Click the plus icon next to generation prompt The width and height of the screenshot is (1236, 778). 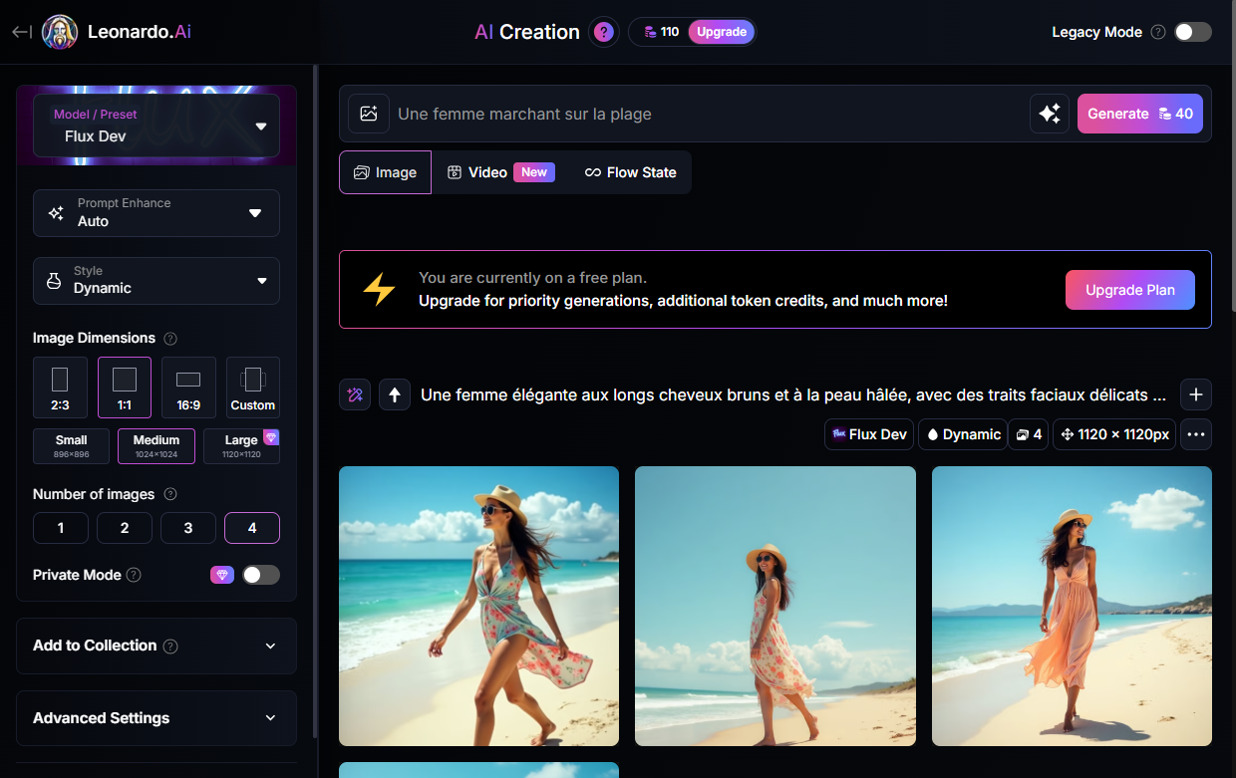point(1196,395)
